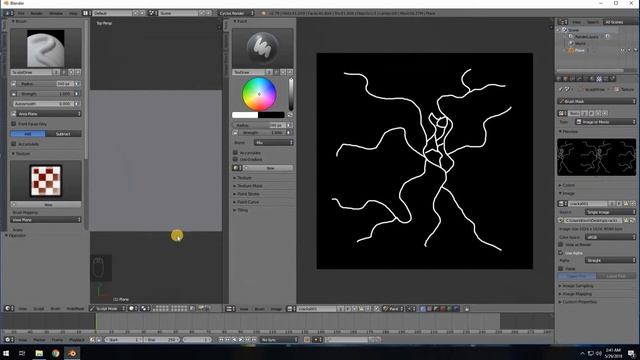Toggle the Fields checkbox

click(561, 269)
